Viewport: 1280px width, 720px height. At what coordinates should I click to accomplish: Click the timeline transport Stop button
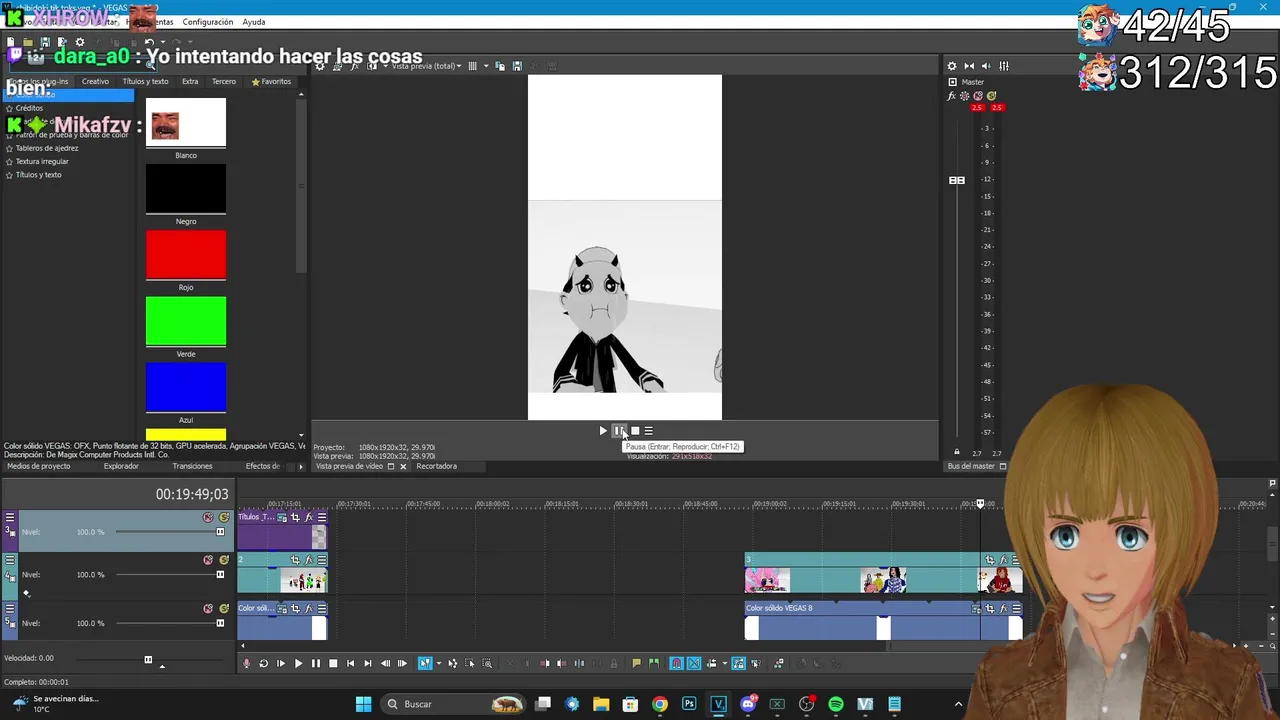(x=333, y=663)
